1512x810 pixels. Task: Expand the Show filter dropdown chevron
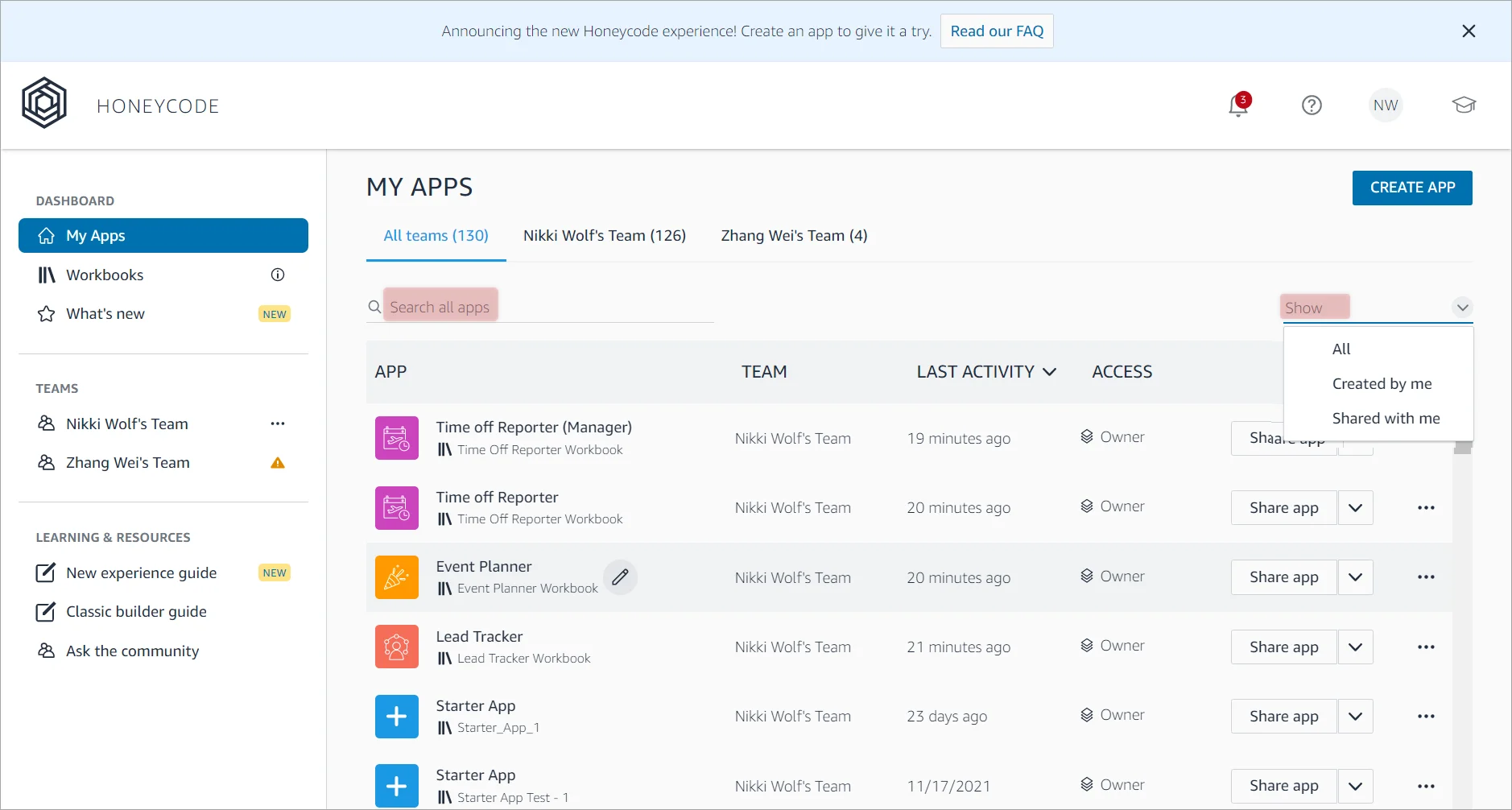pyautogui.click(x=1462, y=308)
